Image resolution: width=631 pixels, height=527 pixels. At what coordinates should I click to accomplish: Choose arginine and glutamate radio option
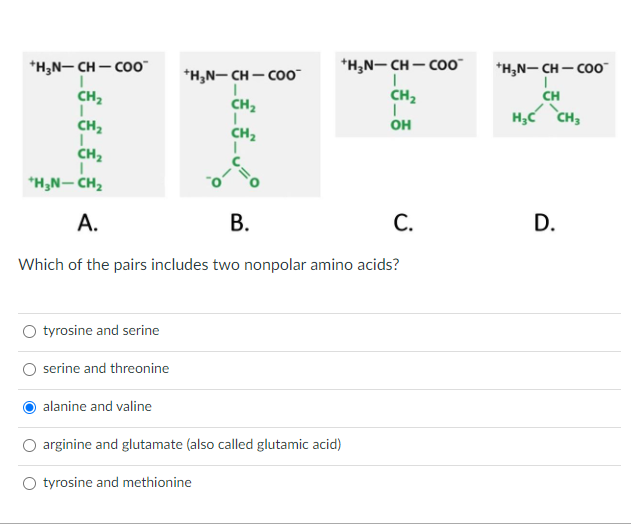click(x=29, y=445)
